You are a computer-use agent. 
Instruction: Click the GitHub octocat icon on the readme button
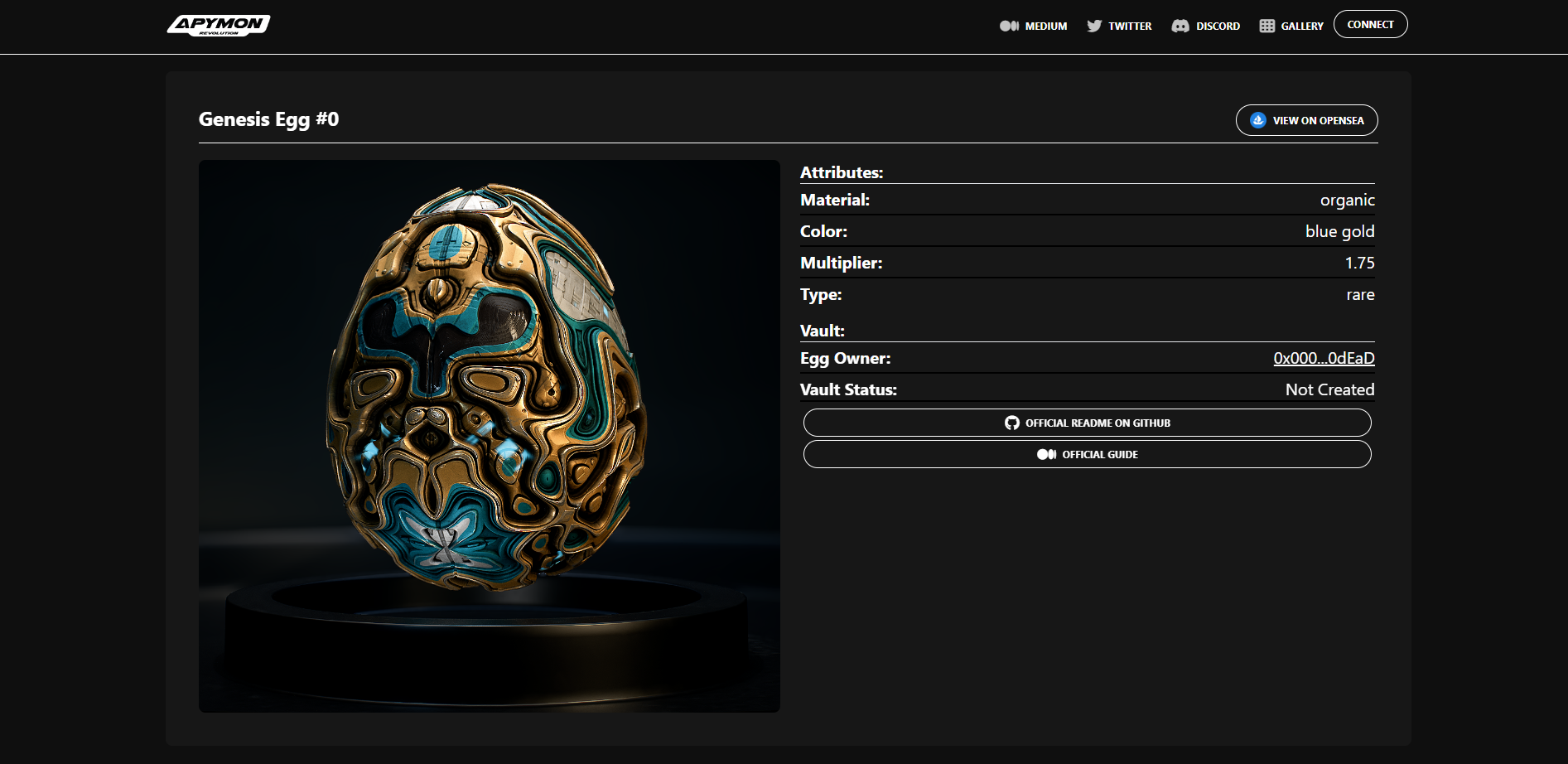1012,423
